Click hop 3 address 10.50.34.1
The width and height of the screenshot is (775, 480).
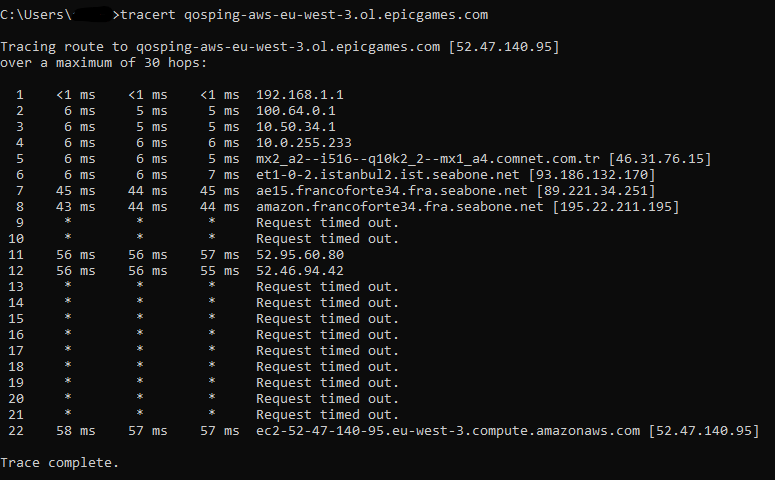[296, 127]
